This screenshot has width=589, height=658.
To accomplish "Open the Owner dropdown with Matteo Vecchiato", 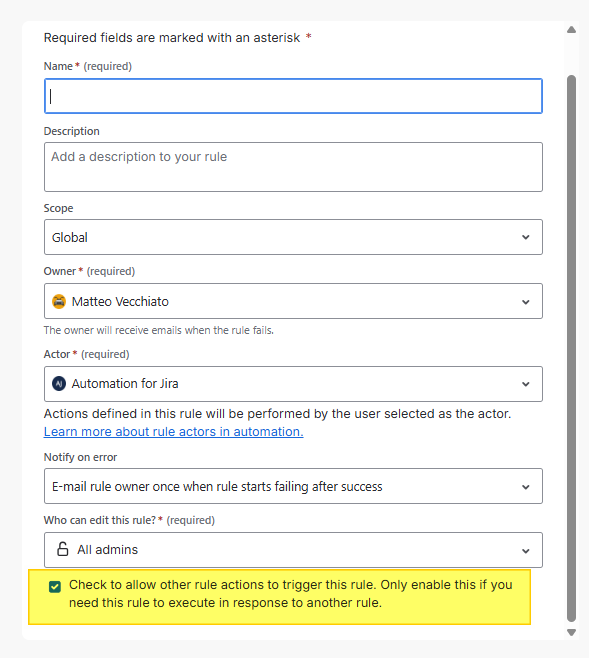I will coord(293,301).
